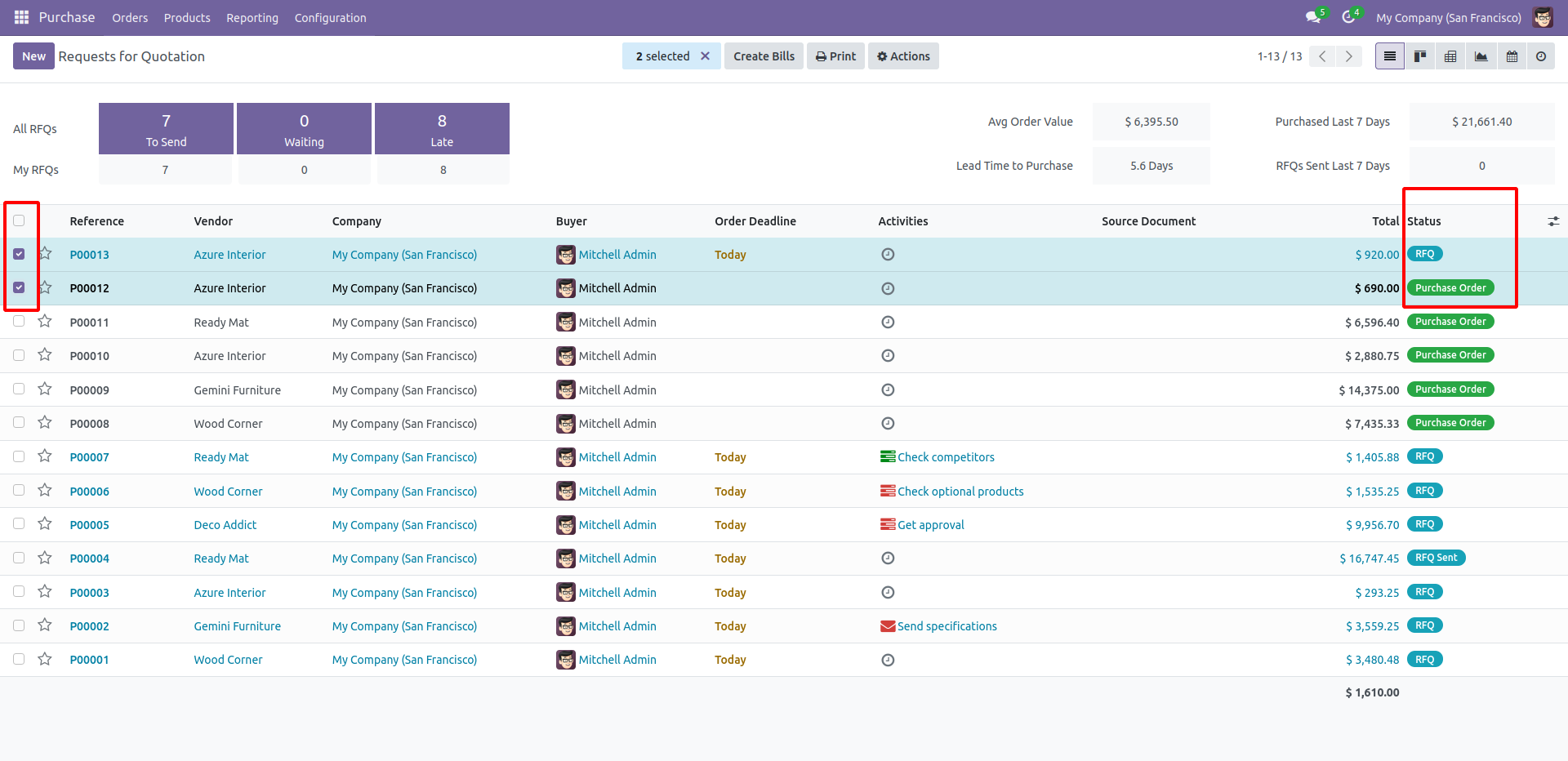Switch to Activity view
The image size is (1568, 761).
1541,56
